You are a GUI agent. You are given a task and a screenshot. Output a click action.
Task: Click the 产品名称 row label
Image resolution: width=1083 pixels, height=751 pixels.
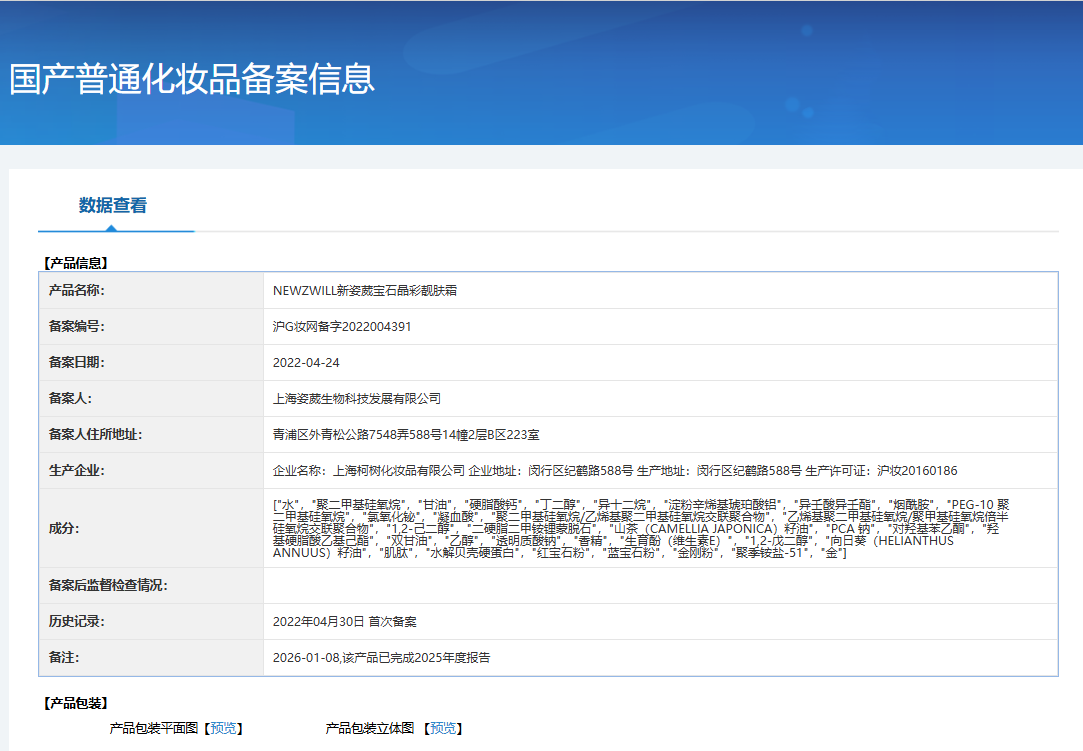(77, 291)
